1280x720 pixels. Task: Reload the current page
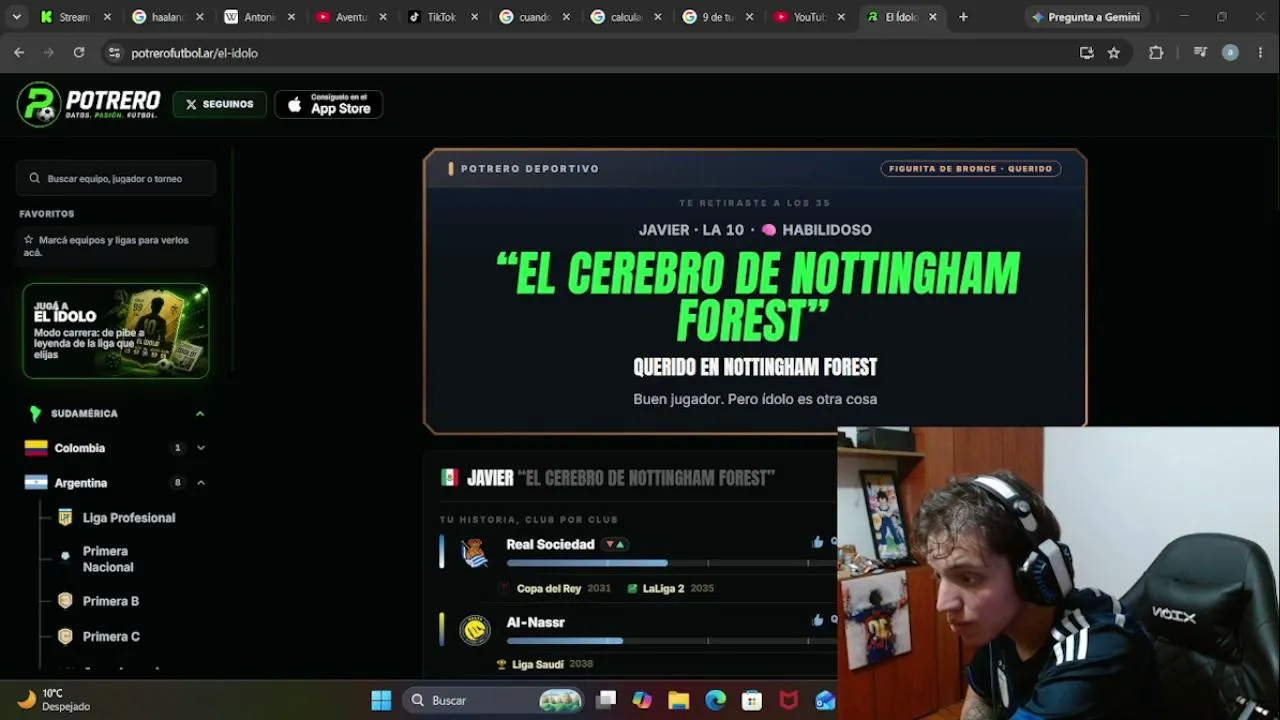[79, 53]
